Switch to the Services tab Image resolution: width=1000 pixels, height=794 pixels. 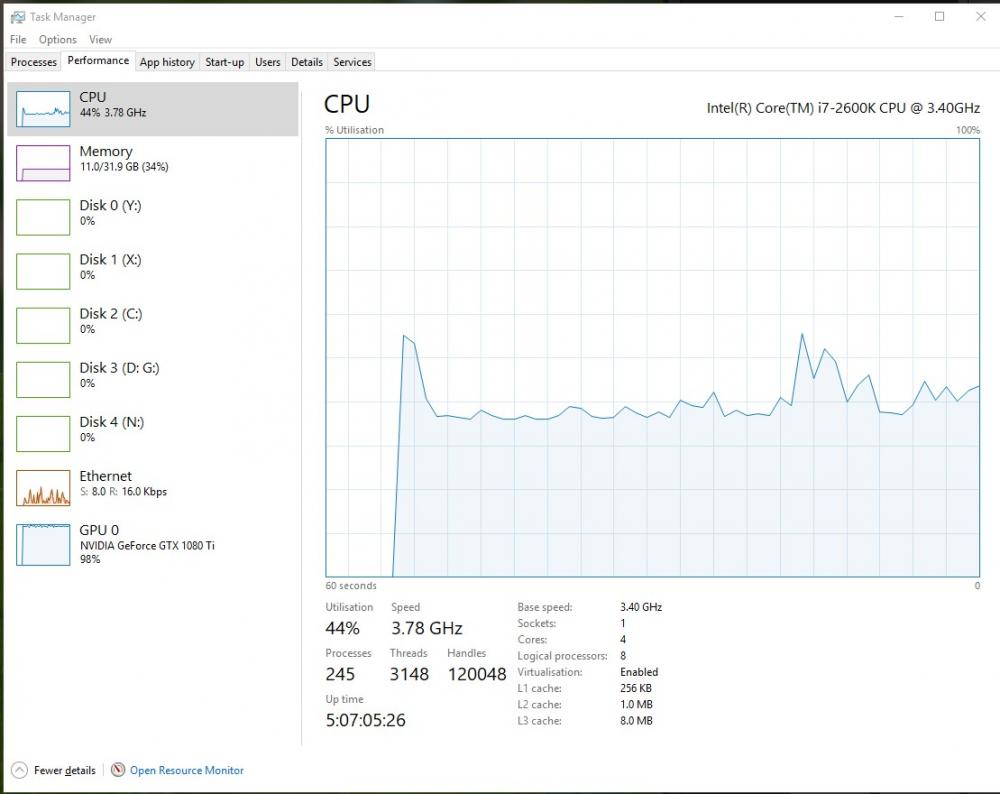352,62
